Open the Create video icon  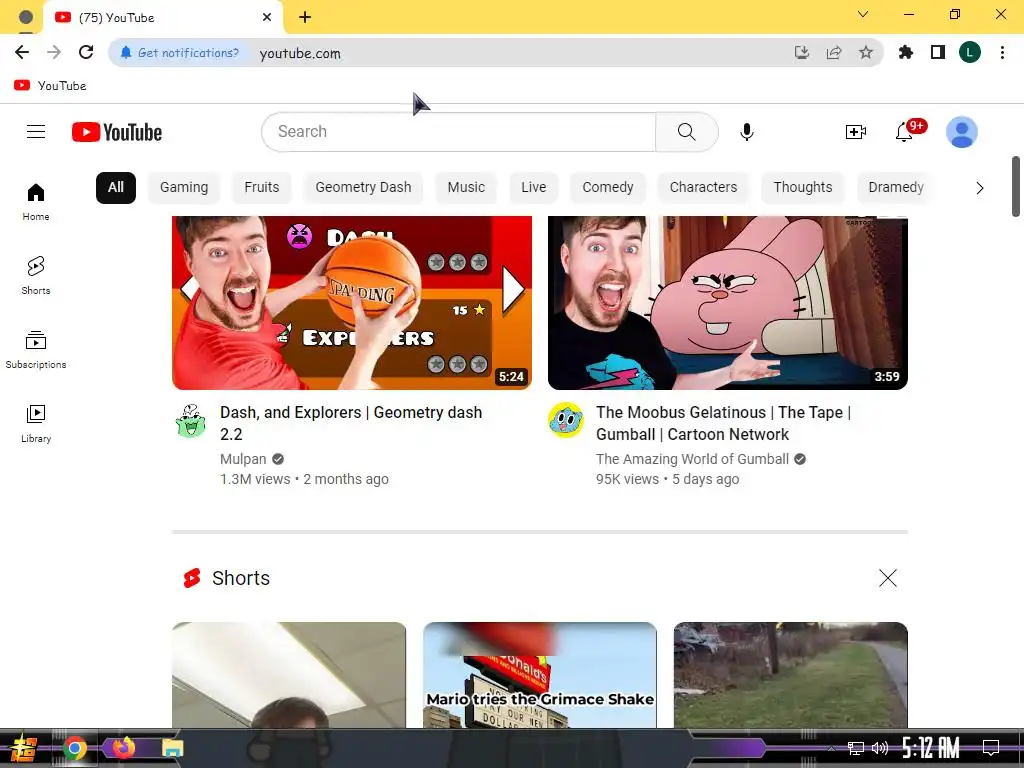856,132
